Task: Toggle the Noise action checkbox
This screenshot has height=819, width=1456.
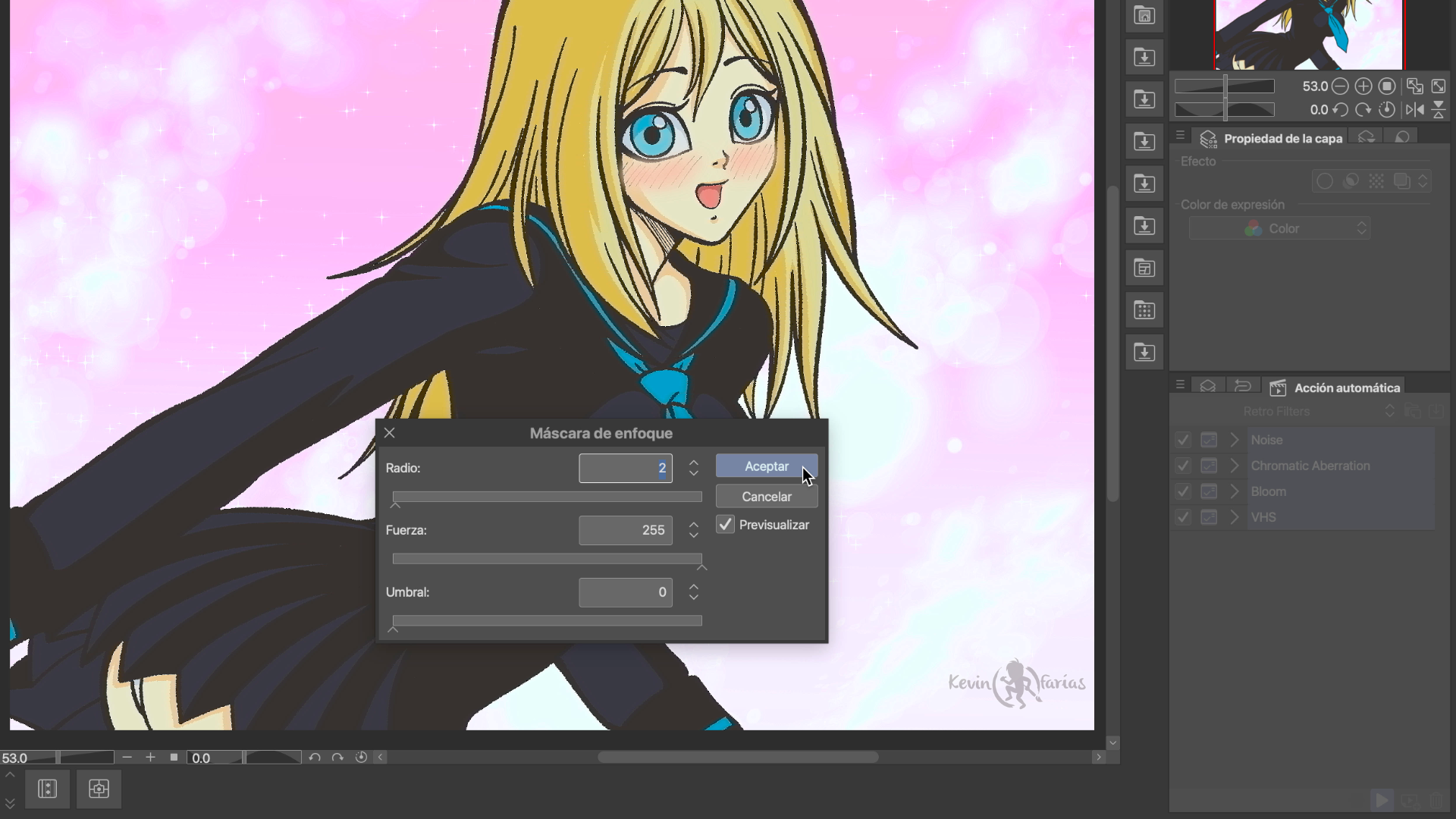Action: tap(1183, 440)
